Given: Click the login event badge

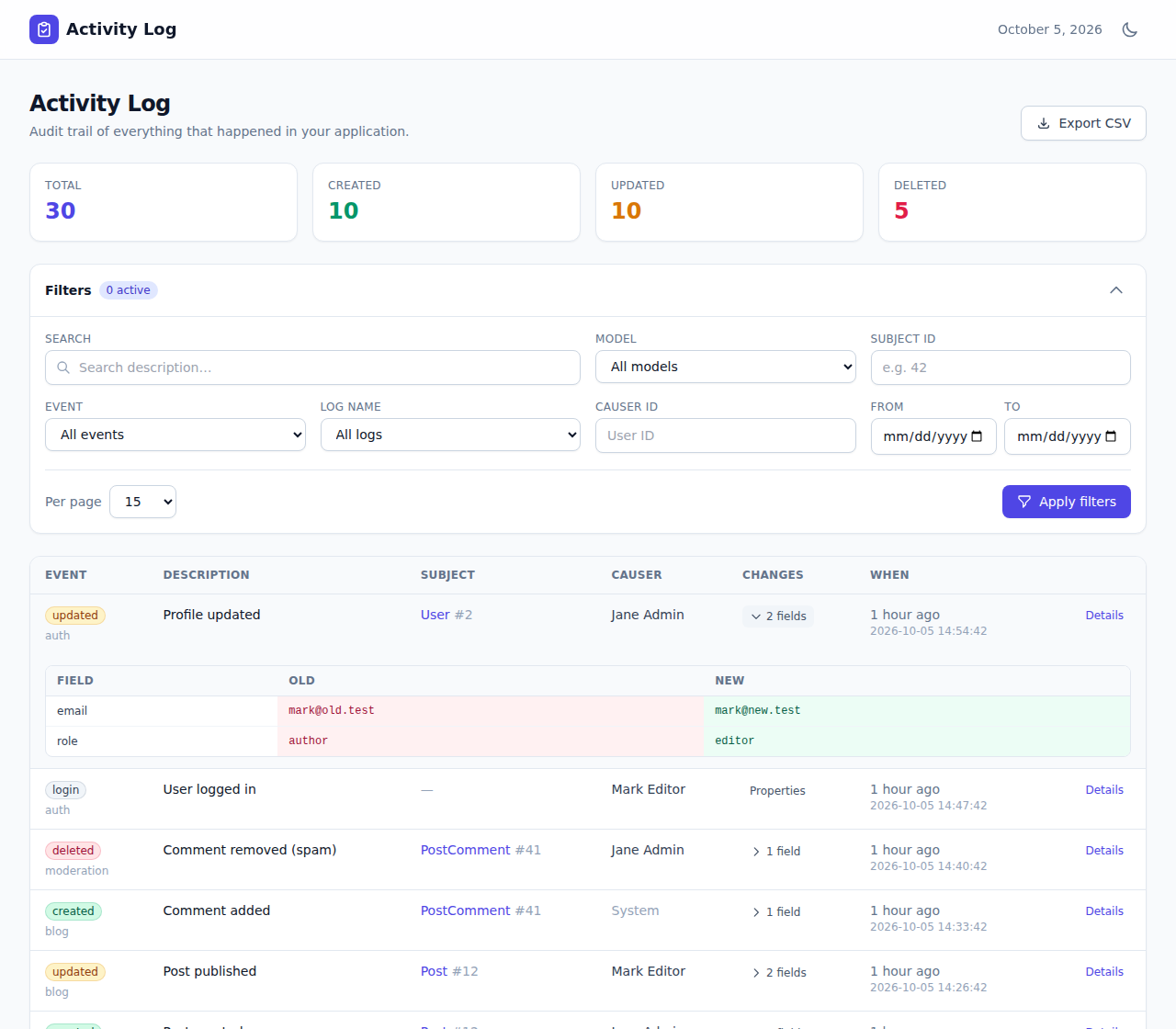Looking at the screenshot, I should pyautogui.click(x=65, y=790).
